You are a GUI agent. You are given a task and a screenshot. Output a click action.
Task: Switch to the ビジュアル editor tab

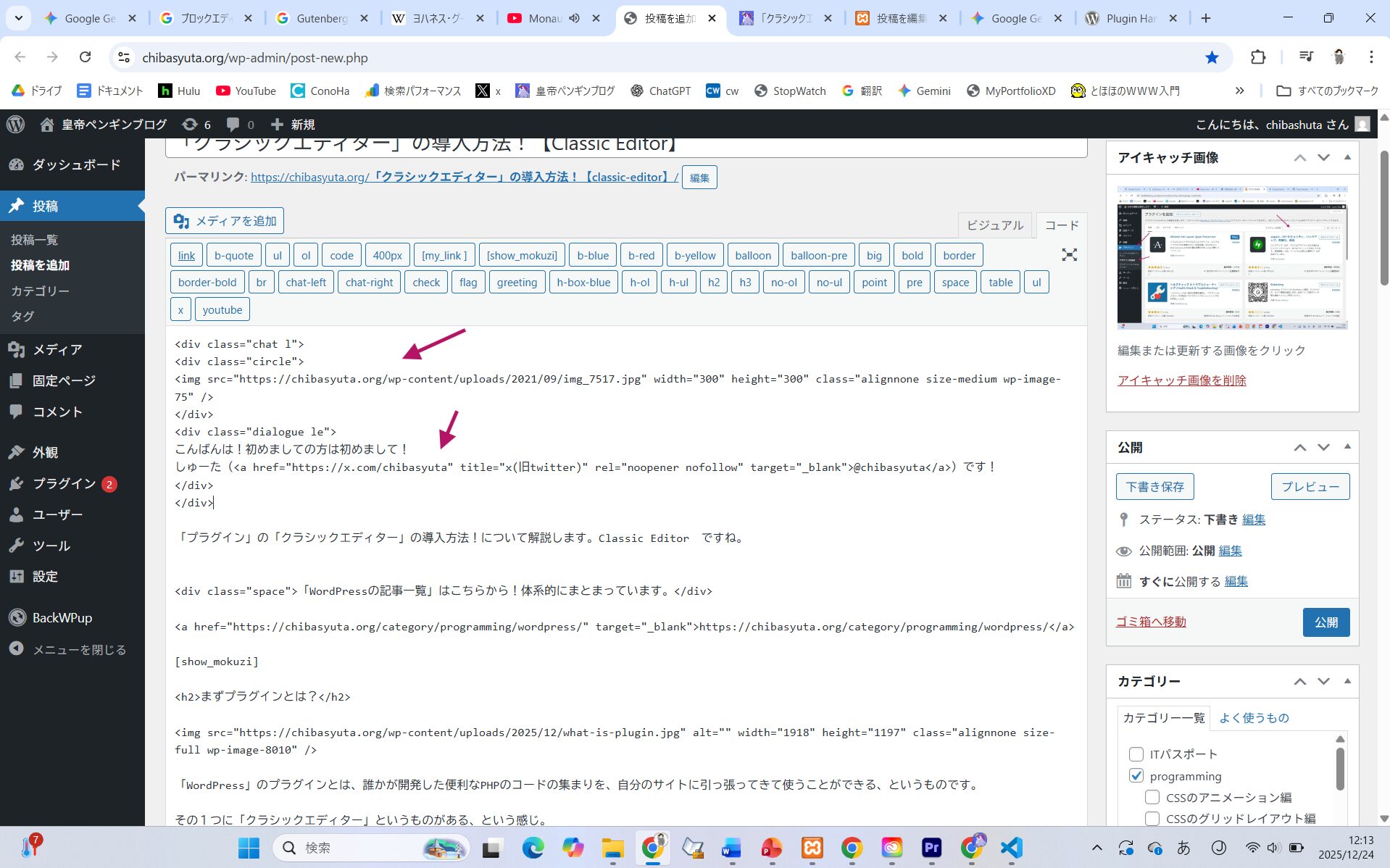995,225
